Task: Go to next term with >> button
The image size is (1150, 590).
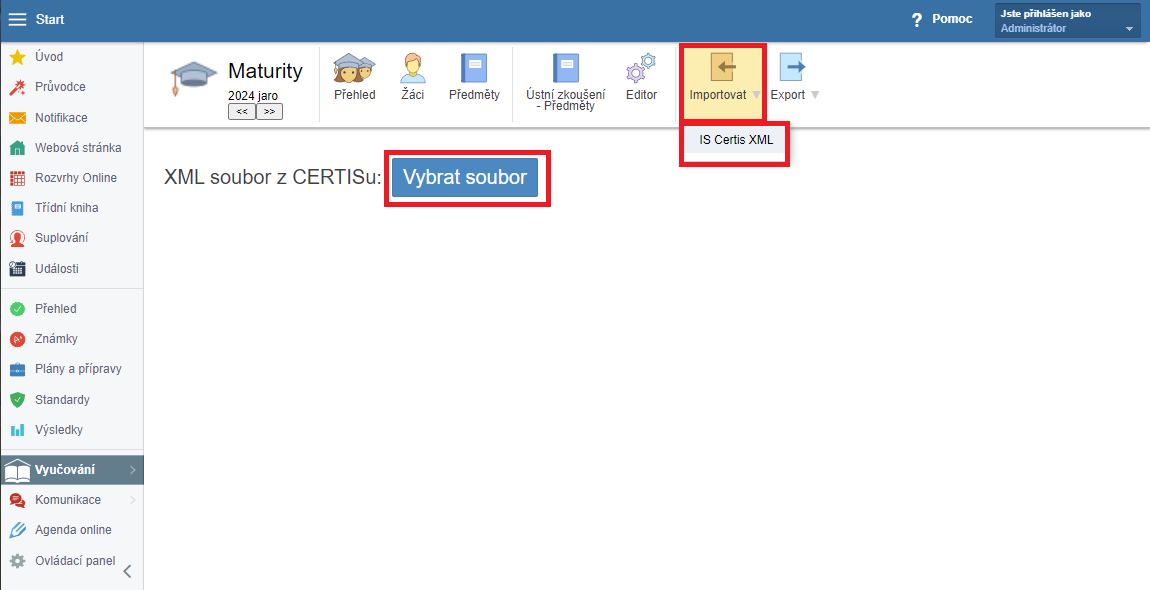Action: point(269,112)
